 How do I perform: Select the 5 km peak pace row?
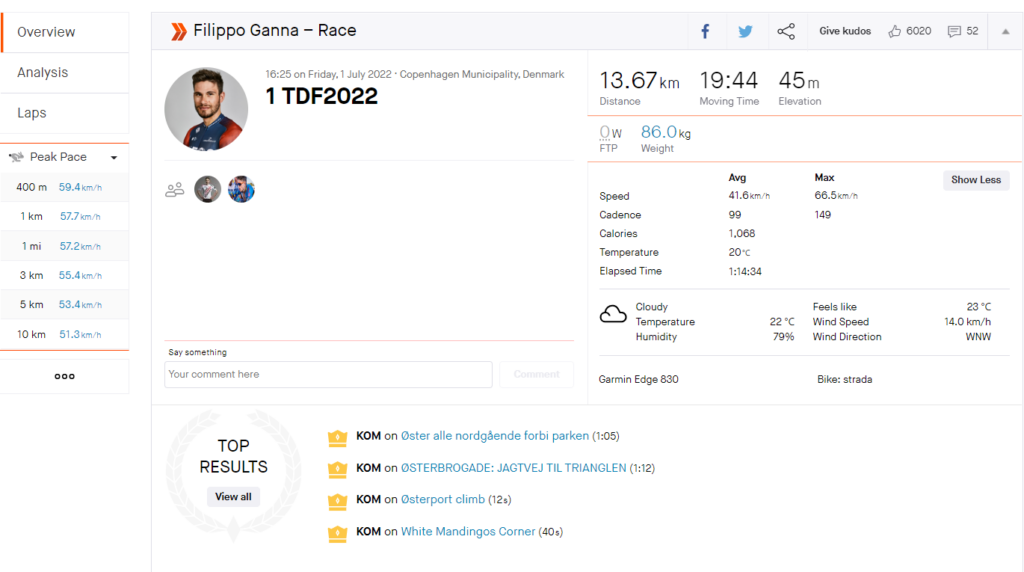pyautogui.click(x=65, y=305)
